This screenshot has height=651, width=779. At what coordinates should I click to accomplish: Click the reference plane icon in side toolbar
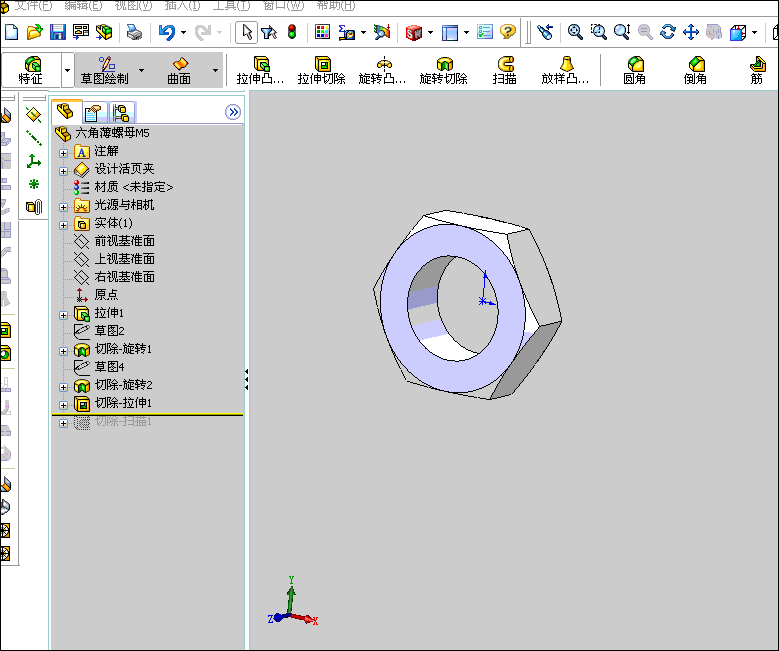click(x=33, y=115)
